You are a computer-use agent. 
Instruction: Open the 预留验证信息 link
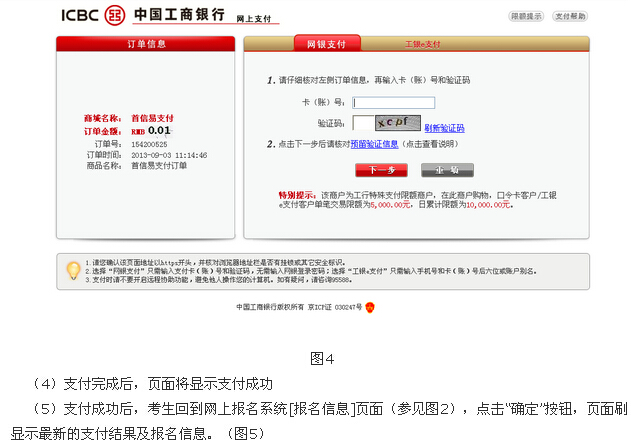(x=374, y=144)
